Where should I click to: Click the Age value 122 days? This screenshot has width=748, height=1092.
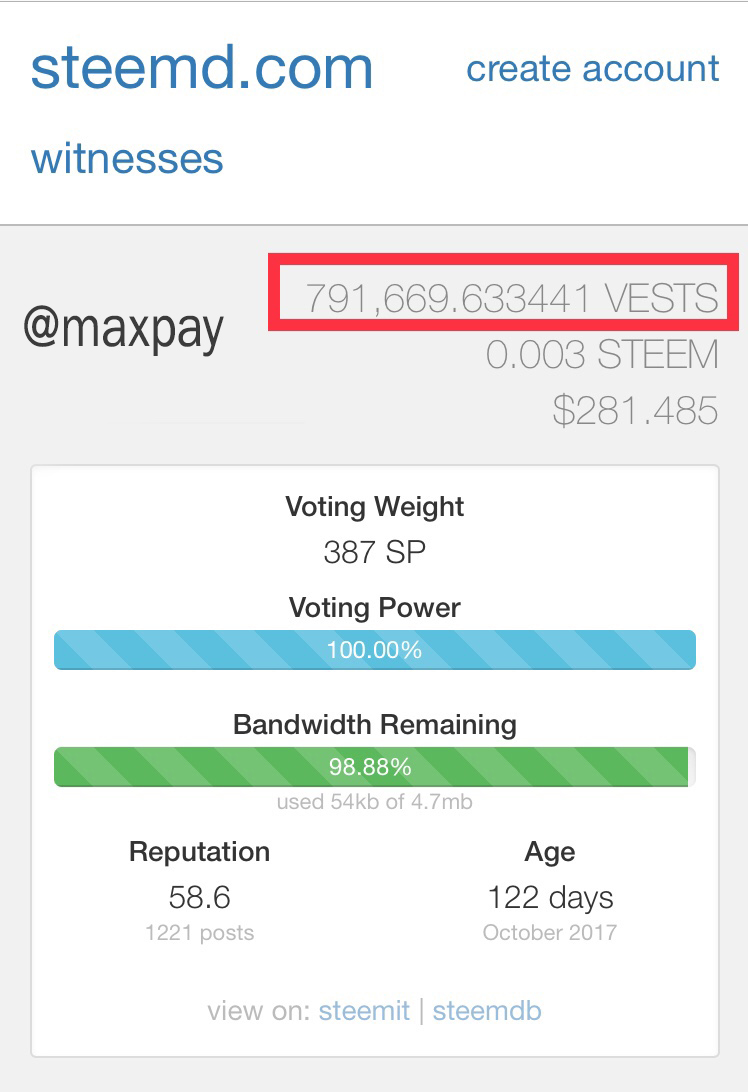tap(550, 898)
